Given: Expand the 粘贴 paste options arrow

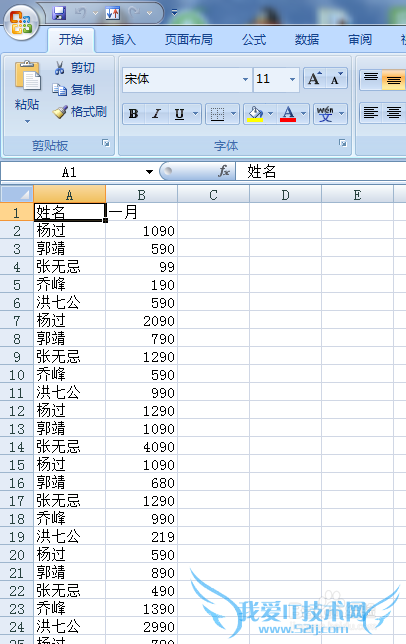Looking at the screenshot, I should click(x=27, y=121).
